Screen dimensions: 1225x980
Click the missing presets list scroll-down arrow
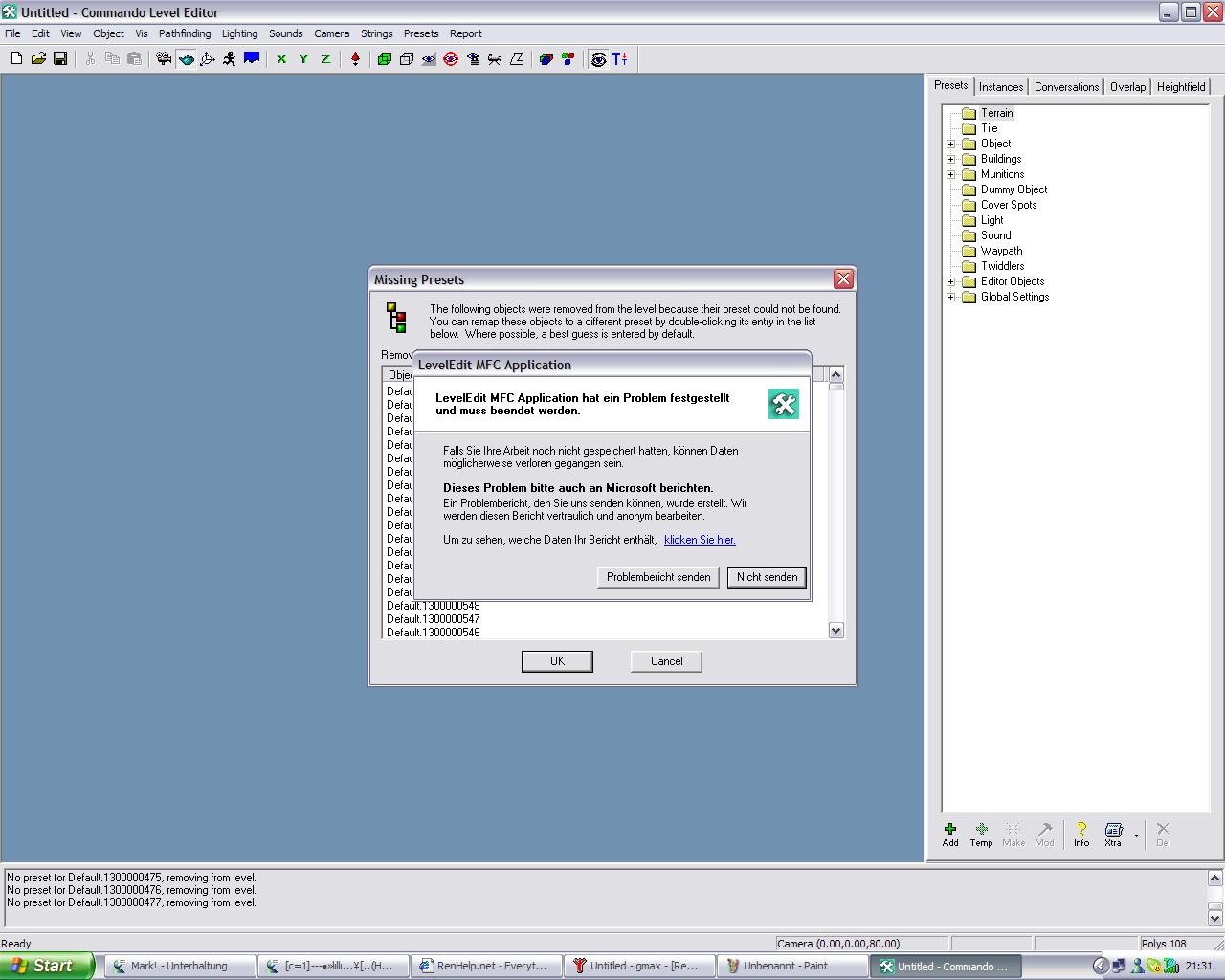835,630
